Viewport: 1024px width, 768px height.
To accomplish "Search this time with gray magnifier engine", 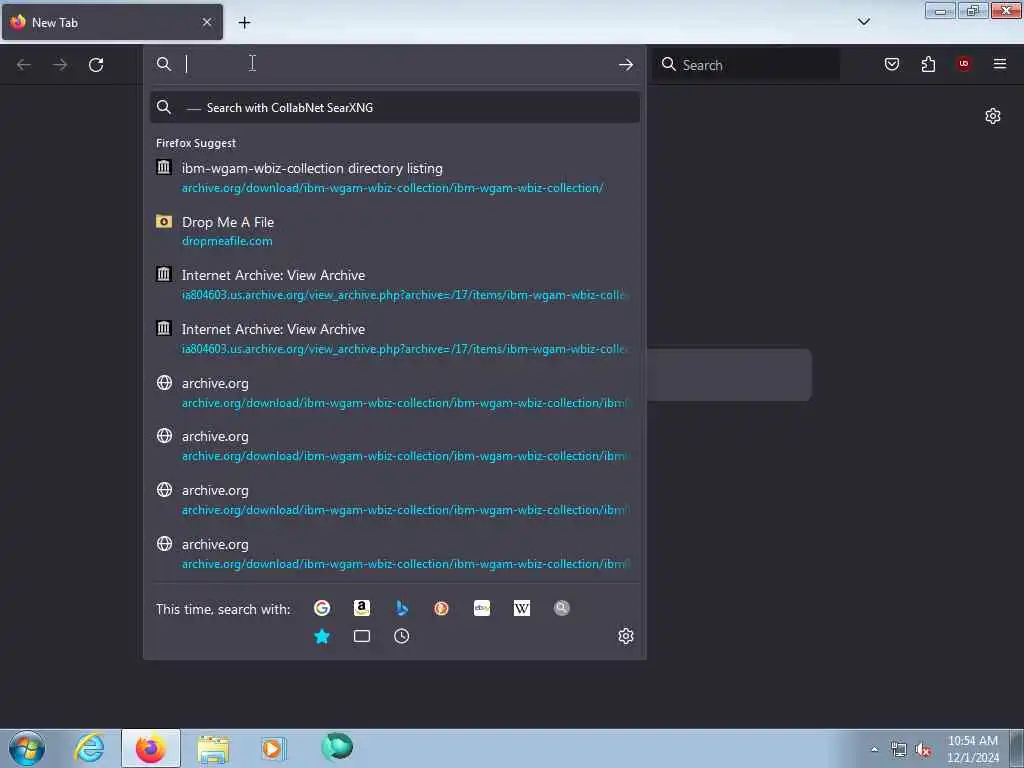I will (562, 609).
